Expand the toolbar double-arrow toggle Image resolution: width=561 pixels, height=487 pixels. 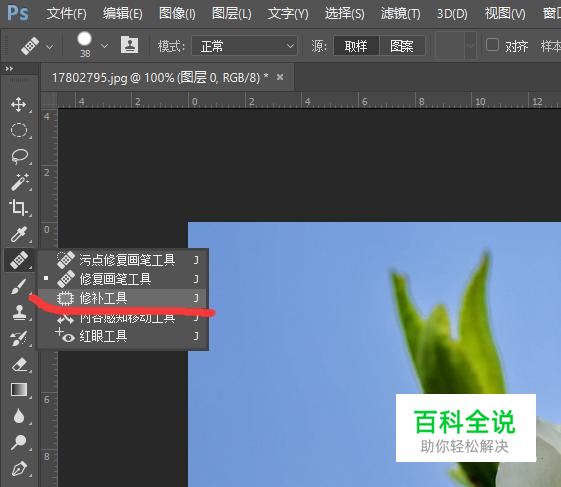point(9,69)
